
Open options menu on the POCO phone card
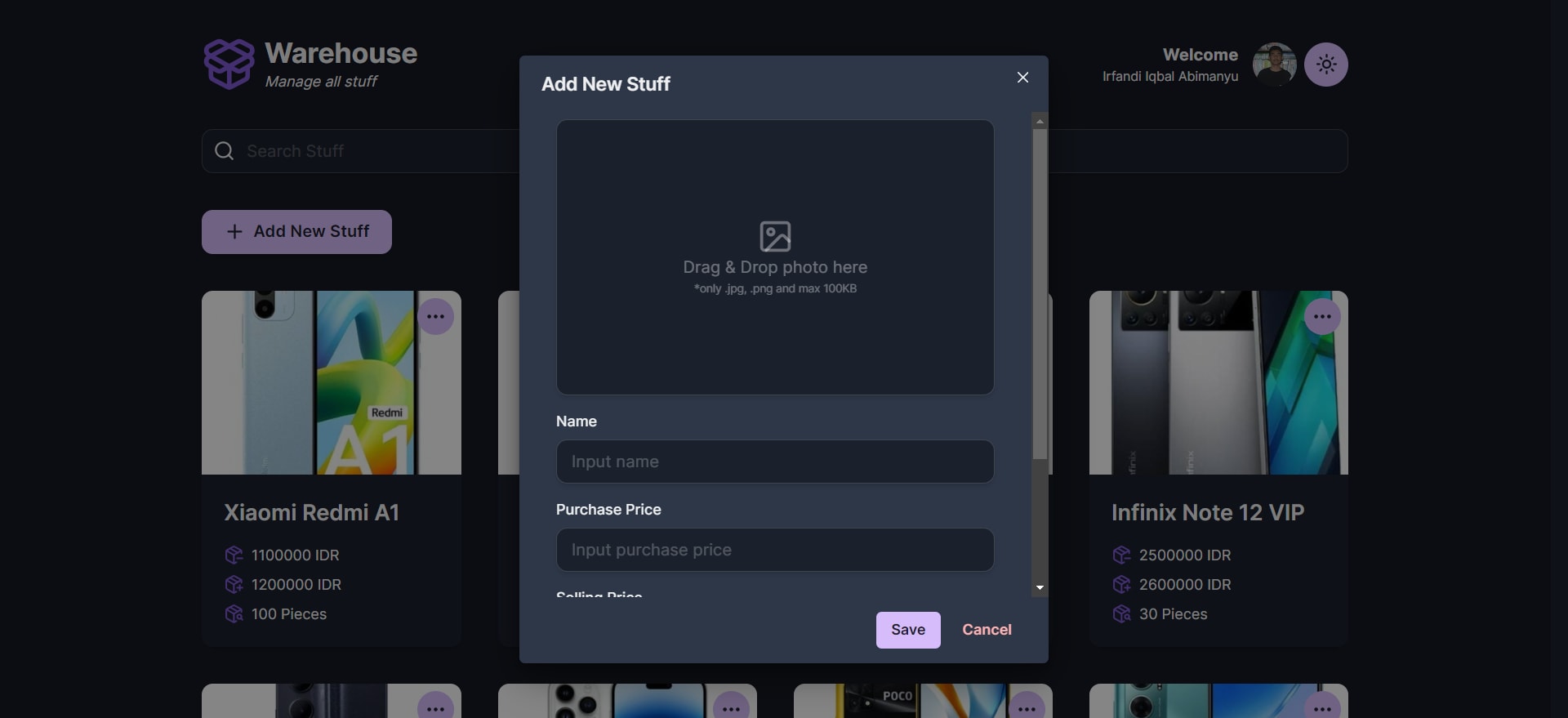1027,707
